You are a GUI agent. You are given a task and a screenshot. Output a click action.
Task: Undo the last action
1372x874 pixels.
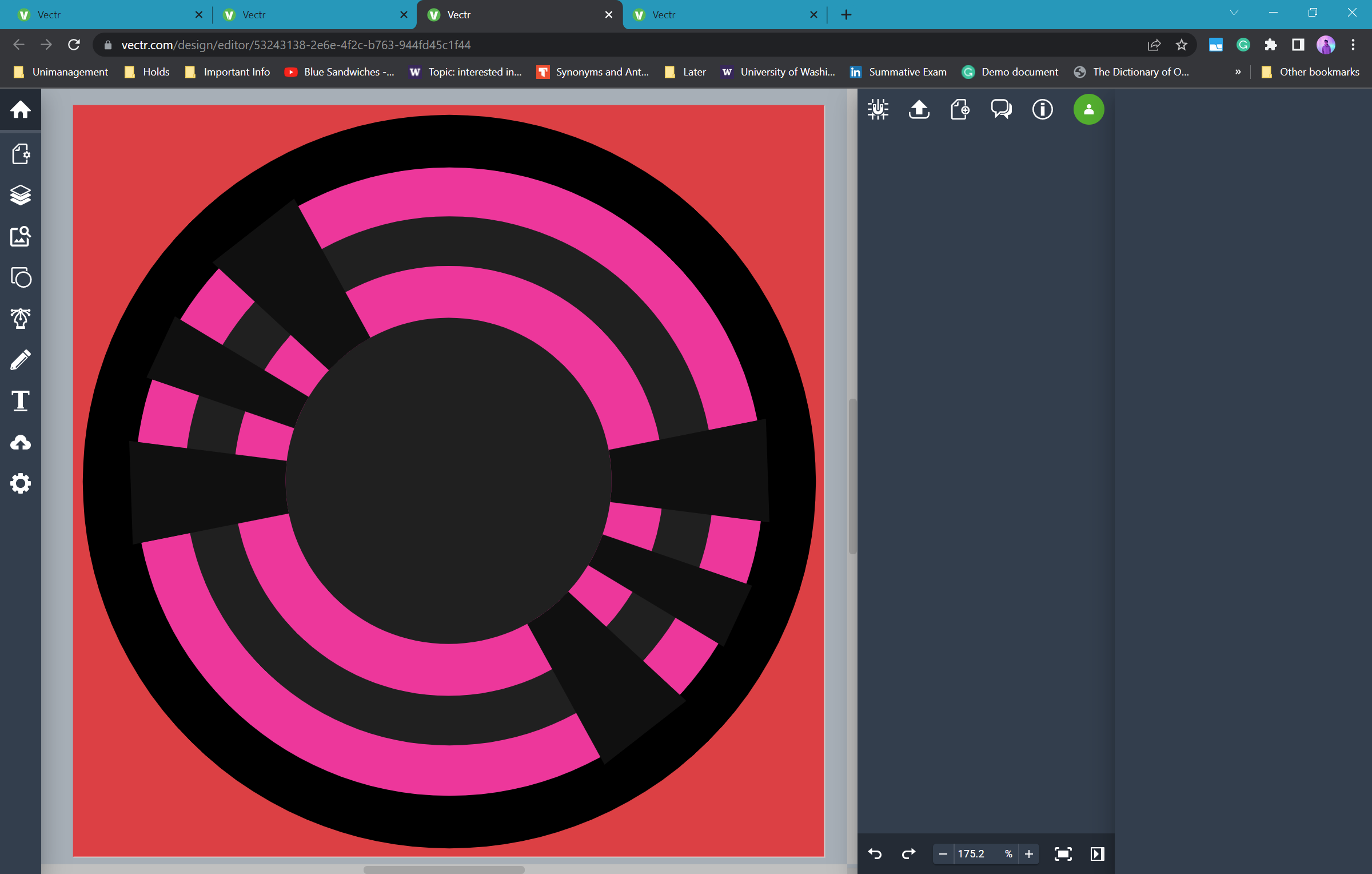[875, 854]
